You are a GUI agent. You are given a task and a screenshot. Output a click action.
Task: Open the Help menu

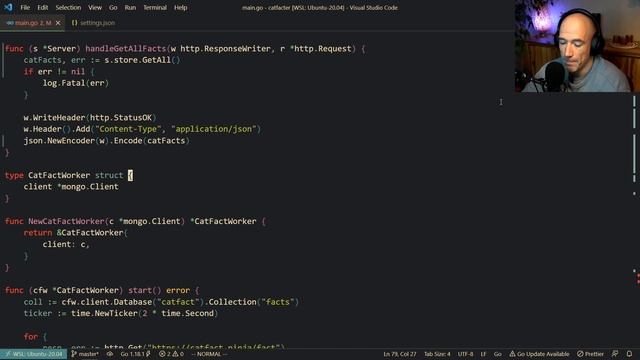pos(180,7)
